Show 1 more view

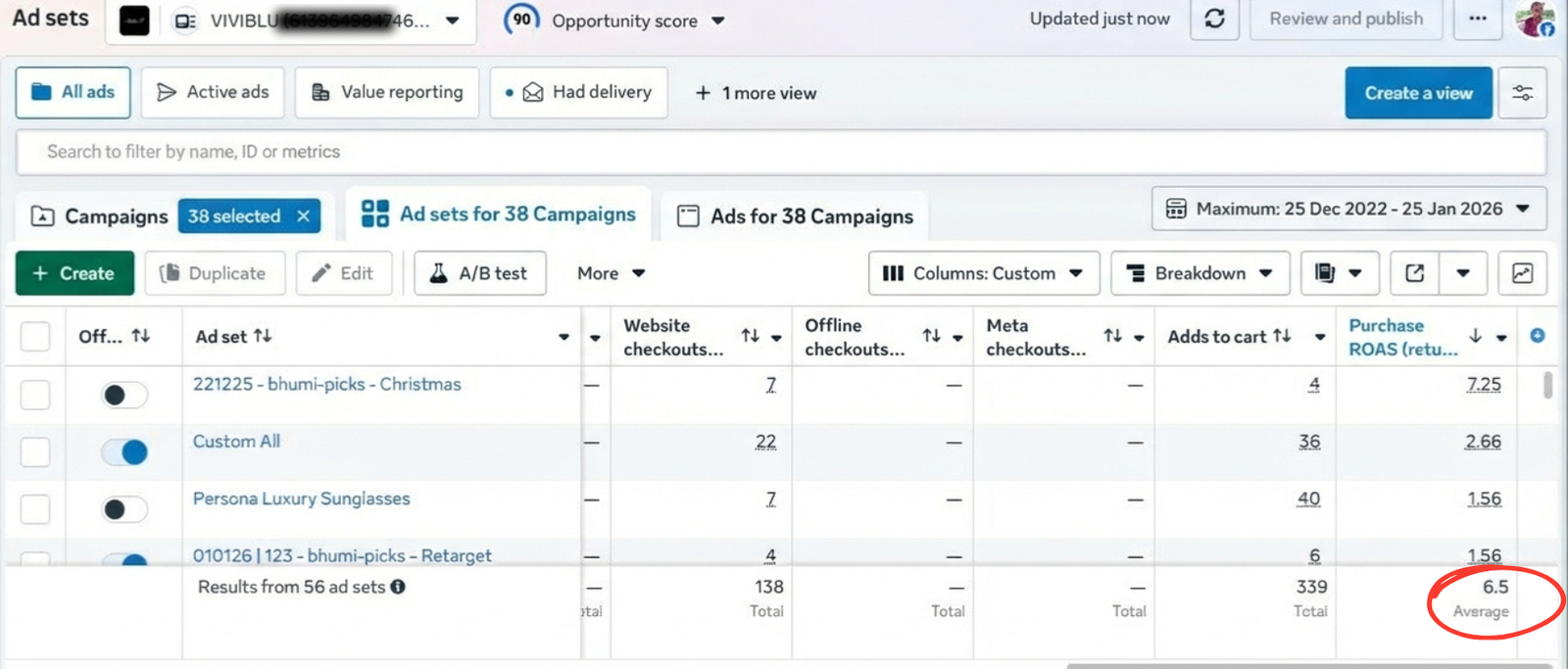pos(756,93)
